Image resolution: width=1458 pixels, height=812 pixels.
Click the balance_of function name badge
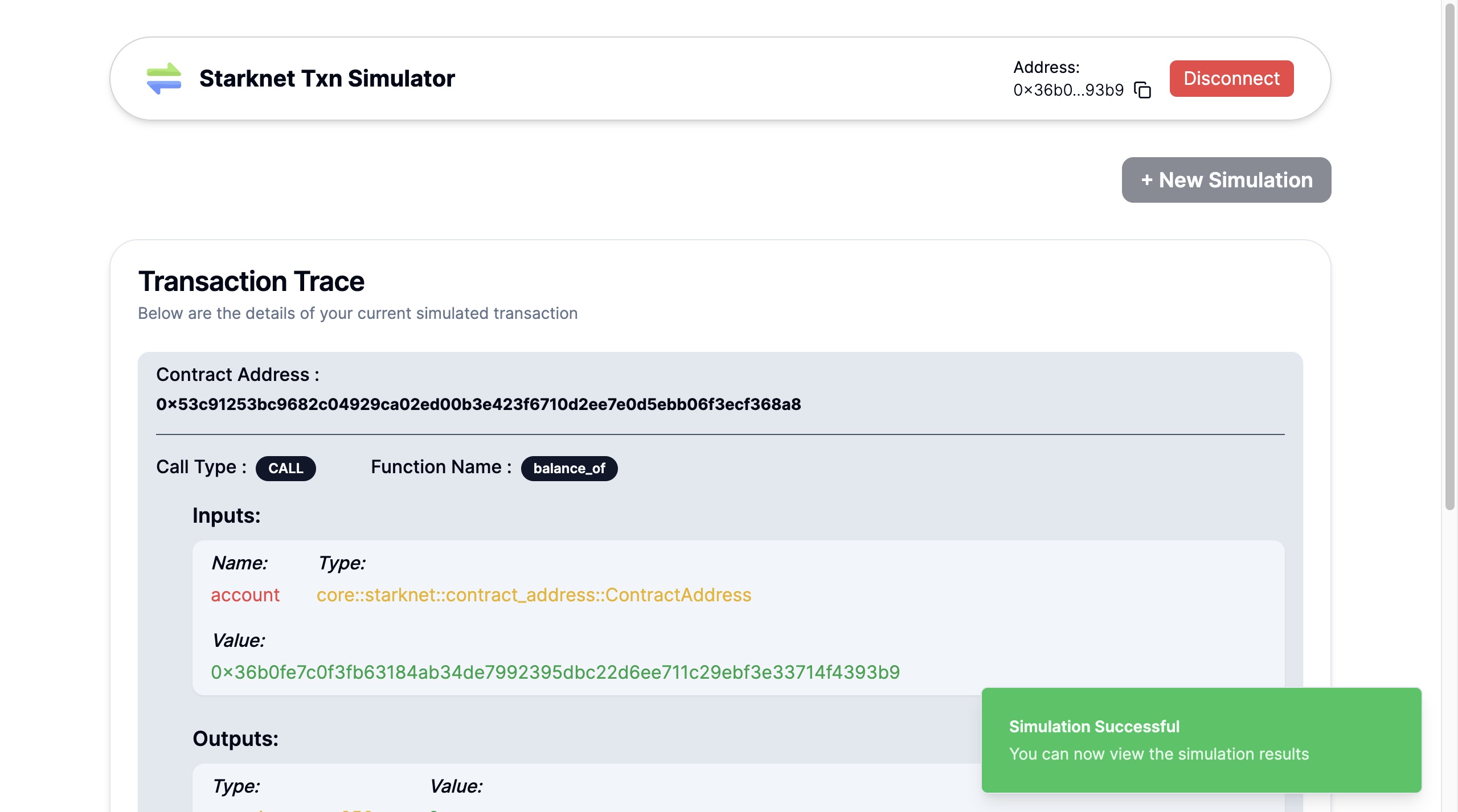pyautogui.click(x=569, y=468)
